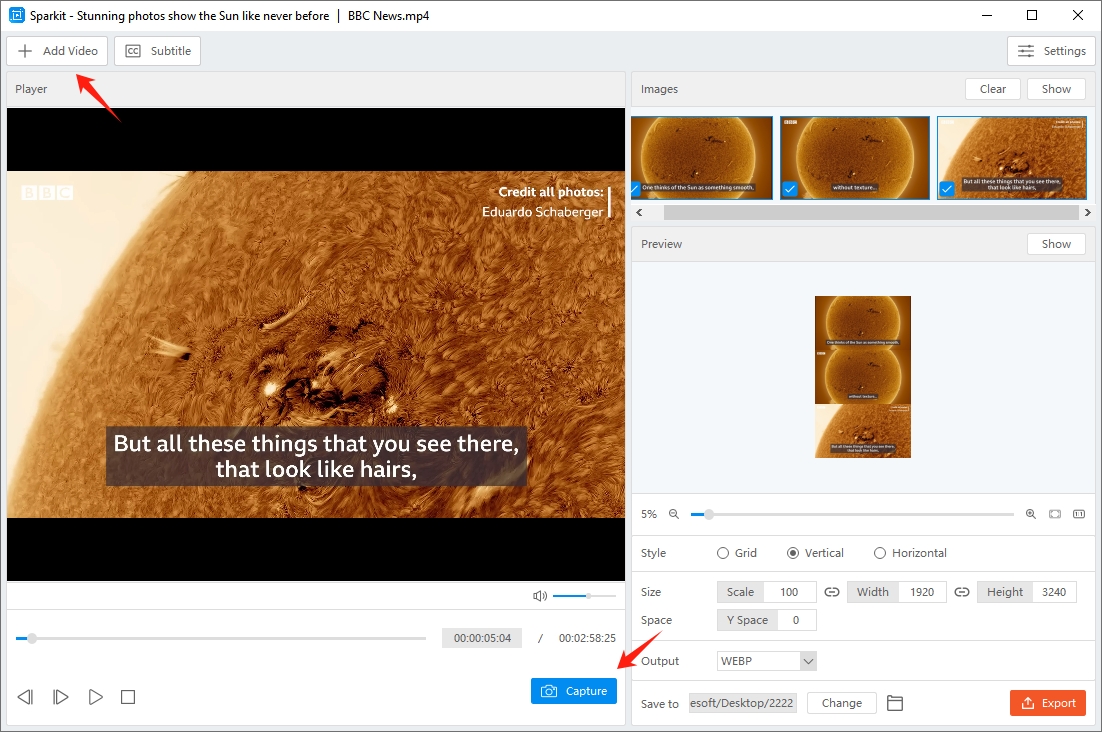Export the combined screenshot image
The height and width of the screenshot is (732, 1102).
1047,703
